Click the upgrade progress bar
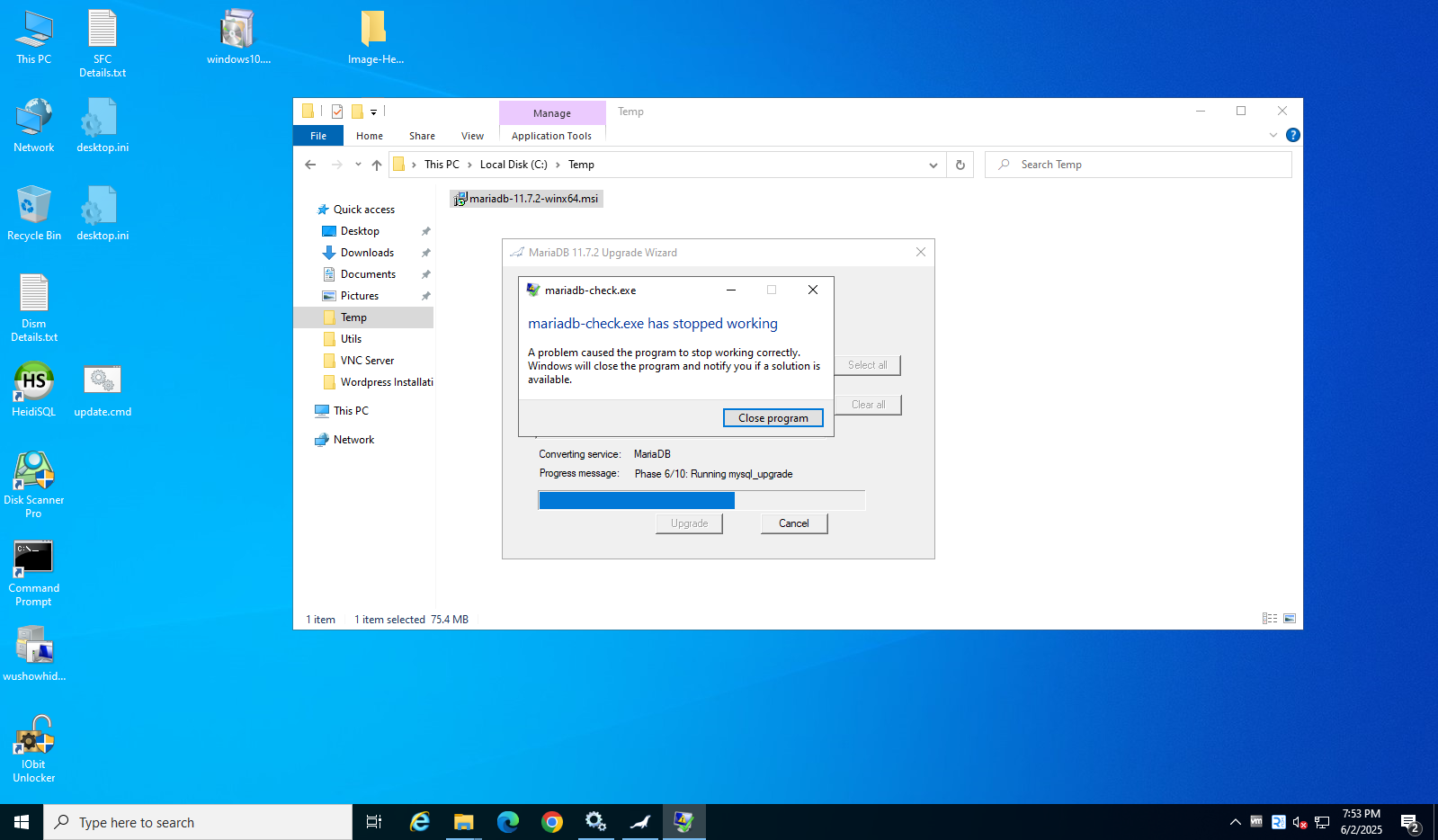 pos(701,500)
